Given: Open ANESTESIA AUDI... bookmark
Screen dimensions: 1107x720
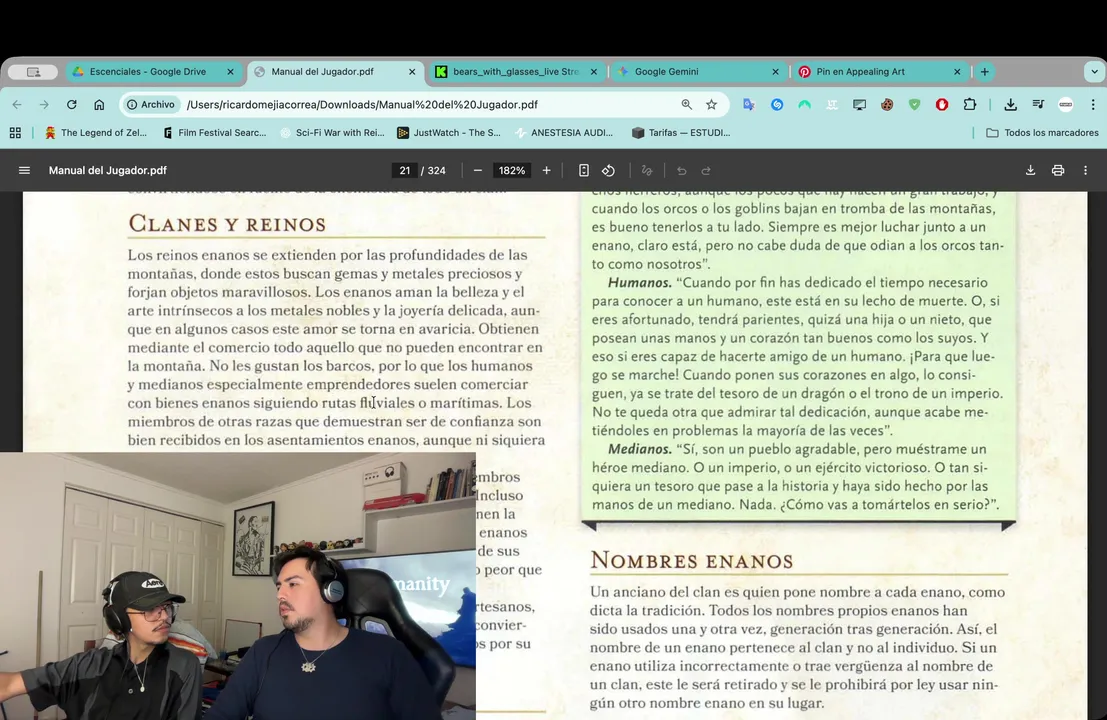Looking at the screenshot, I should 564,133.
